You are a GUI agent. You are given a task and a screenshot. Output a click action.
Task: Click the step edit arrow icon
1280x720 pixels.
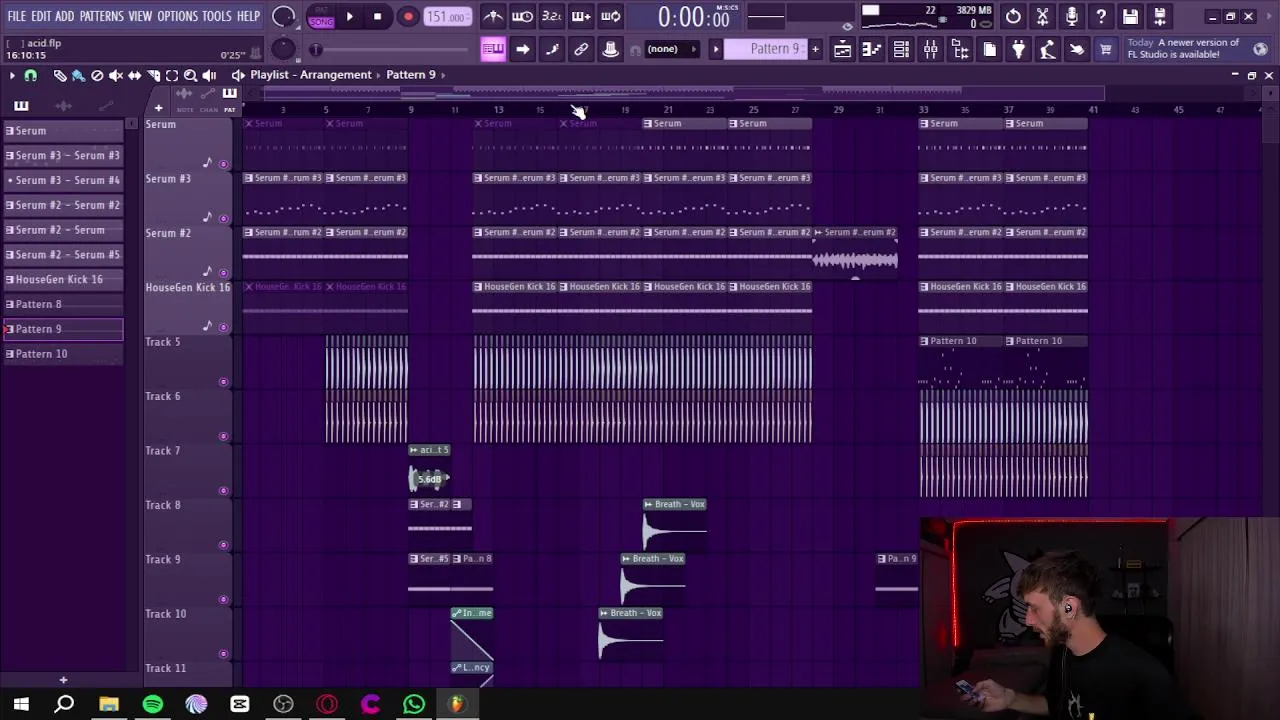pyautogui.click(x=522, y=50)
